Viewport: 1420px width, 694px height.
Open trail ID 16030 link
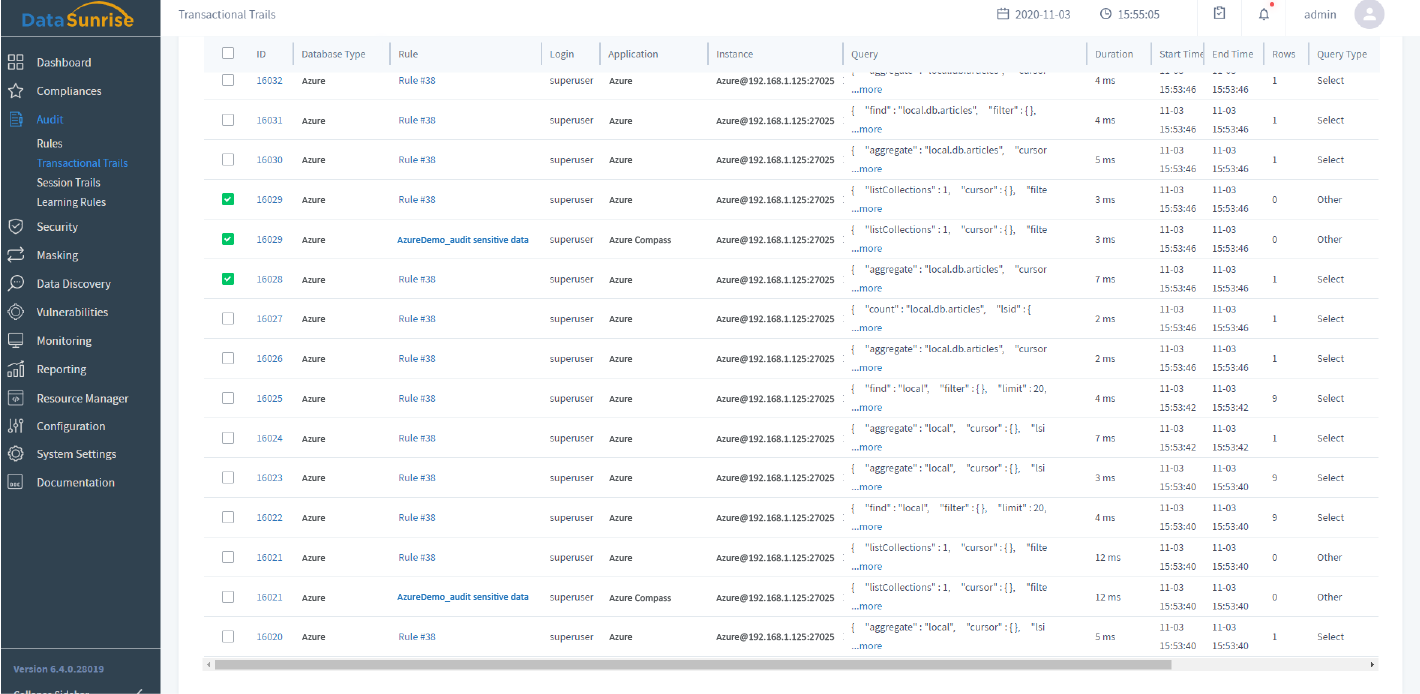269,160
